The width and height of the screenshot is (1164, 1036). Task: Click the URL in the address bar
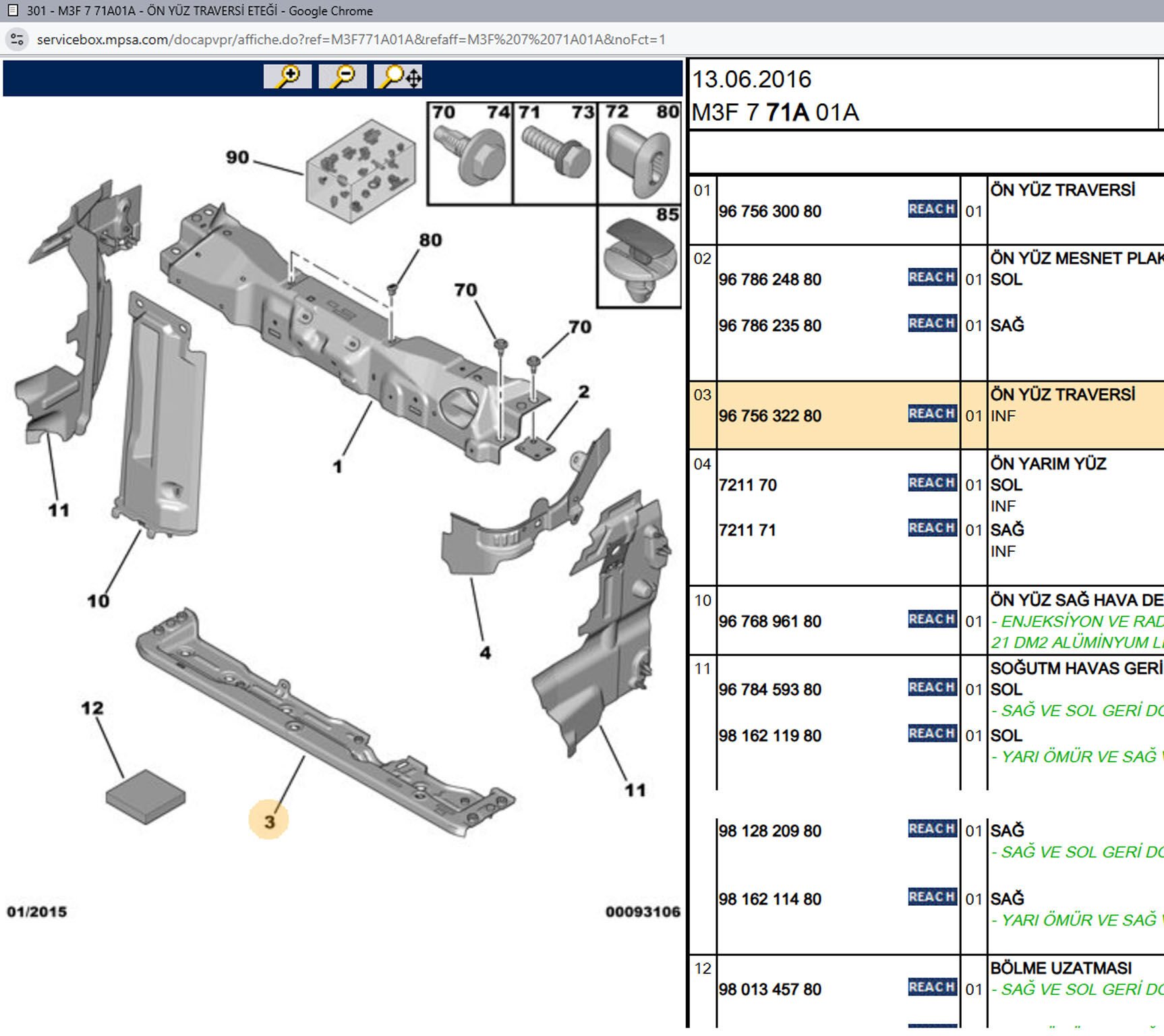coord(351,39)
